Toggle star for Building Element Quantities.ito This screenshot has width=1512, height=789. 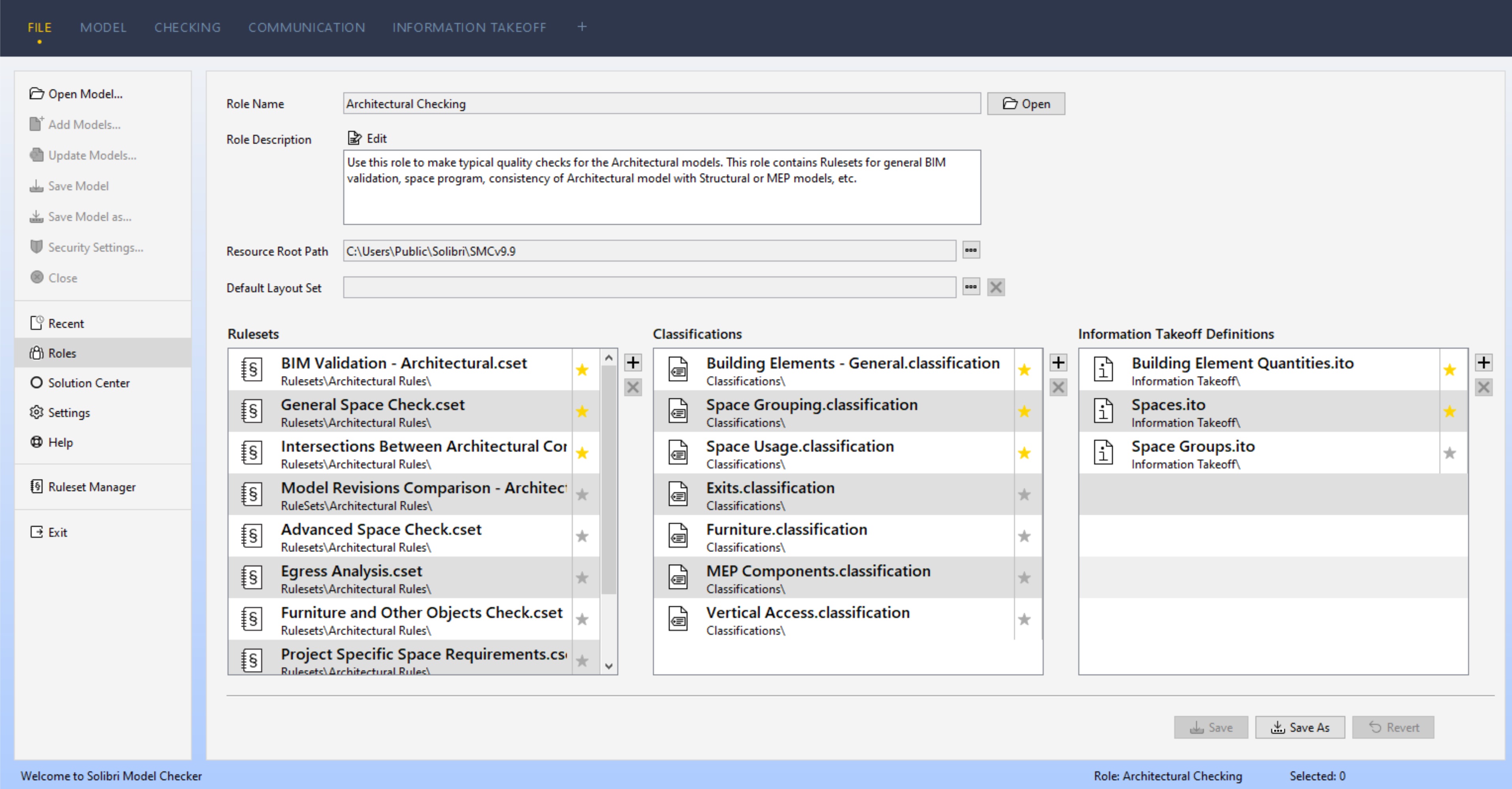point(1450,370)
